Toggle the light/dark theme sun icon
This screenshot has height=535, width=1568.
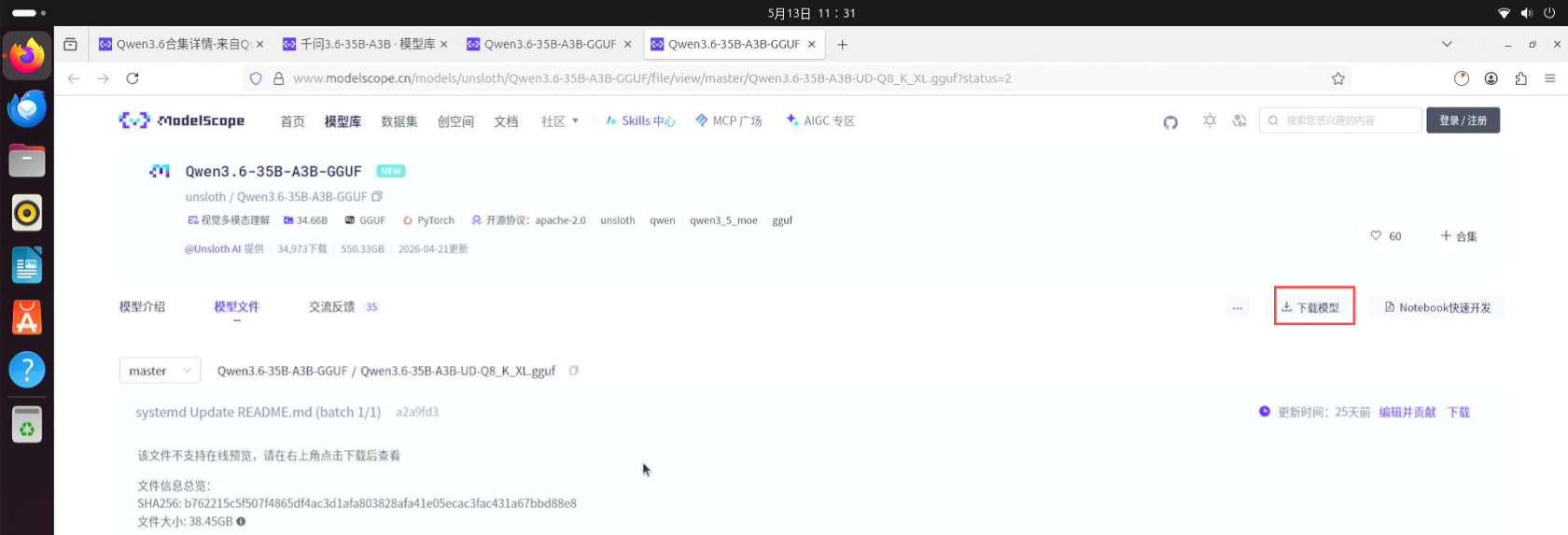[1210, 120]
